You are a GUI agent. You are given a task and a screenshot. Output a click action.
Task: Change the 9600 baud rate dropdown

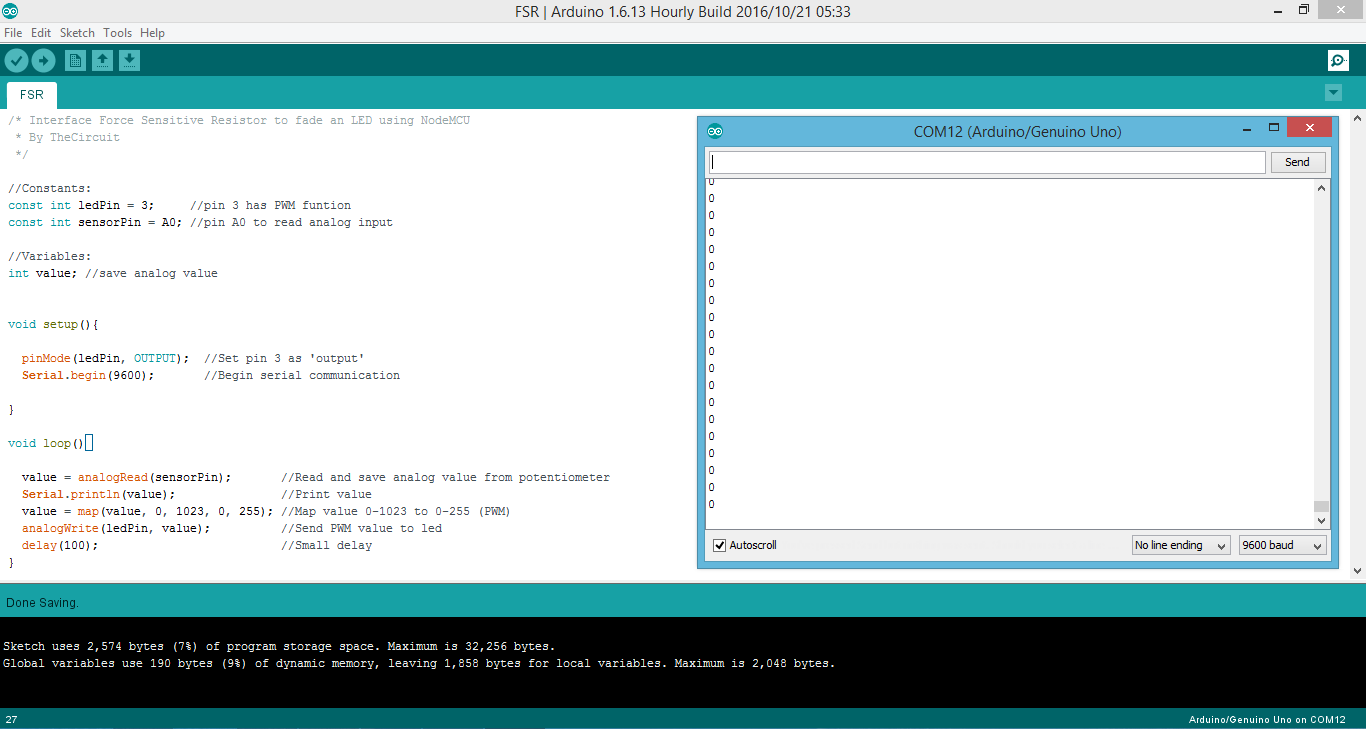tap(1282, 545)
